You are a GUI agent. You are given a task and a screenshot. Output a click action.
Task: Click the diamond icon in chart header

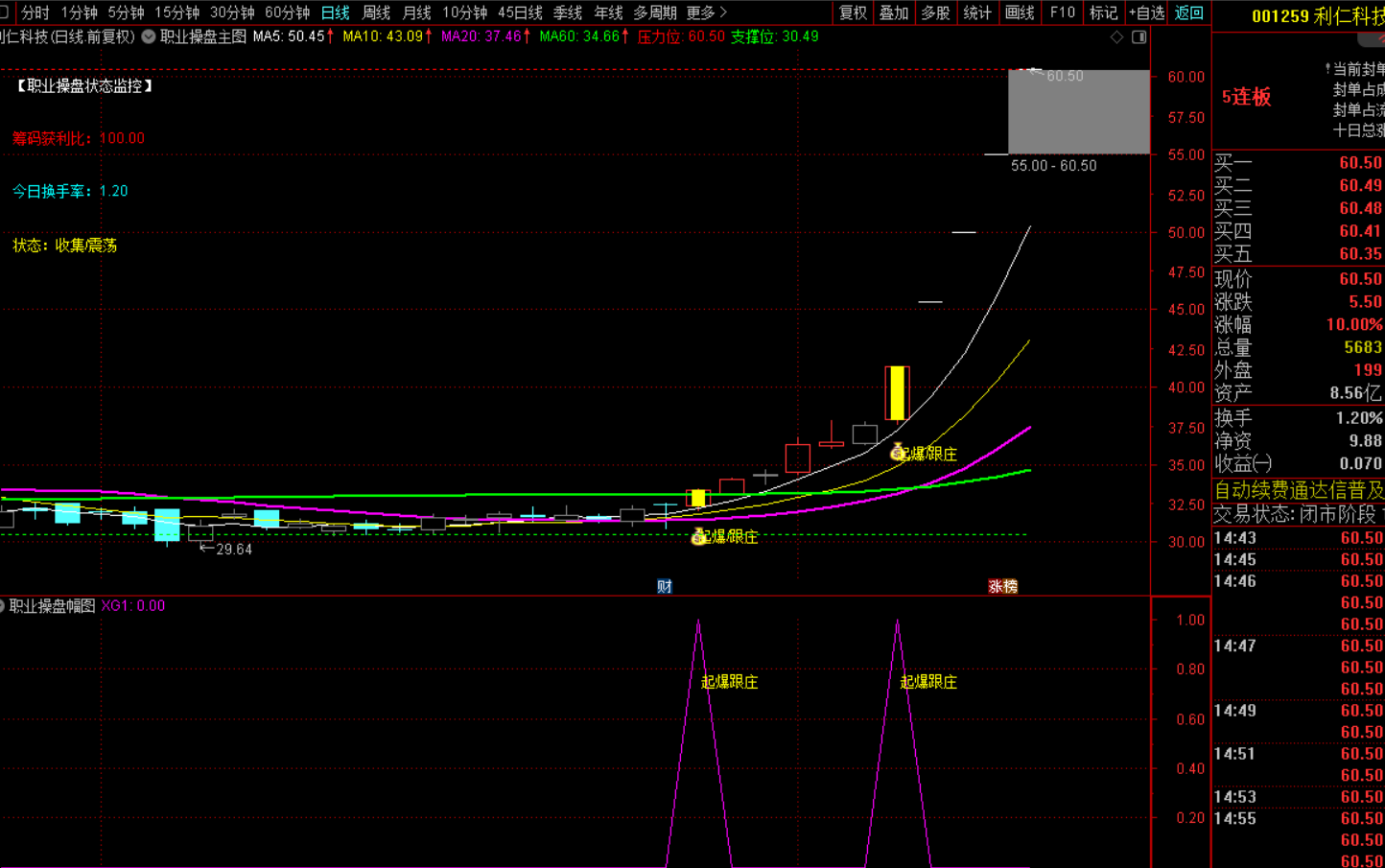click(x=1116, y=36)
